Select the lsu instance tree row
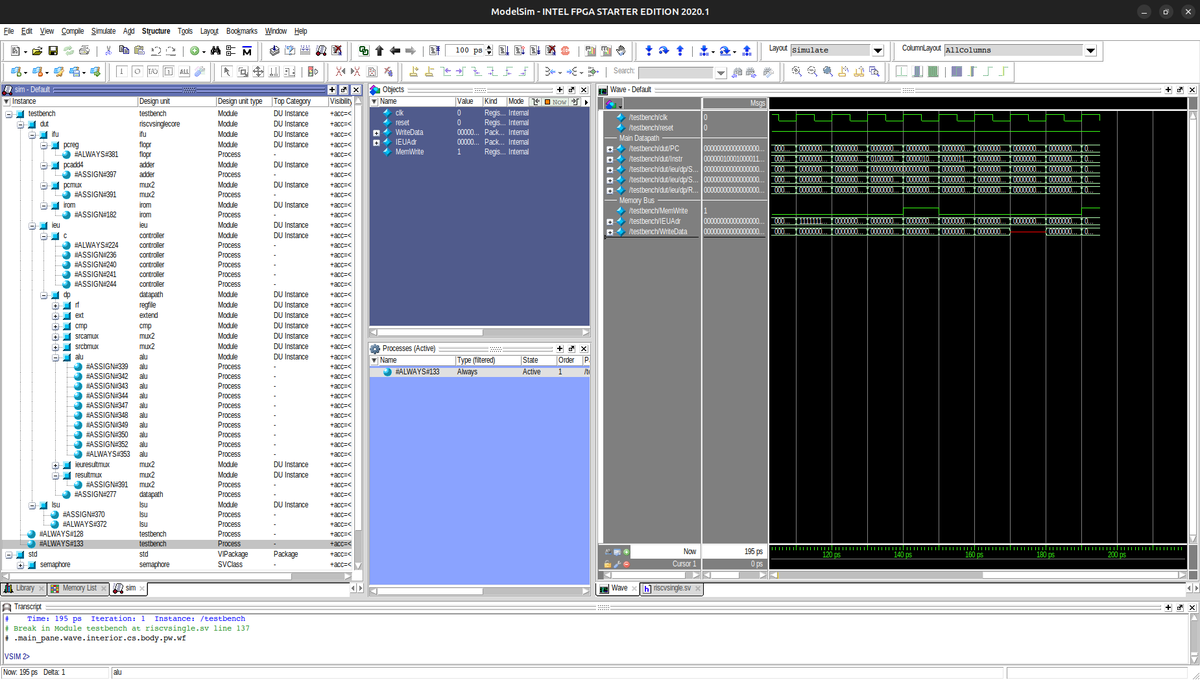Viewport: 1200px width, 680px height. coord(57,505)
